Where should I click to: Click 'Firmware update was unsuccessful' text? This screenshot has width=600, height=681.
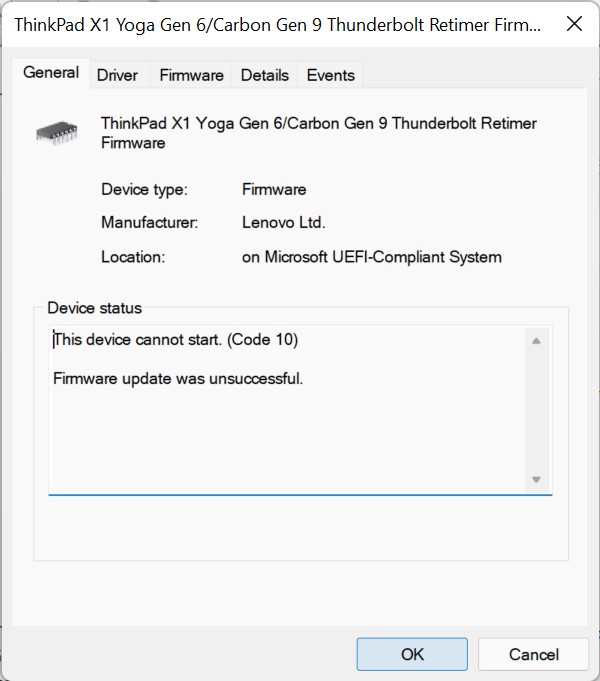178,379
